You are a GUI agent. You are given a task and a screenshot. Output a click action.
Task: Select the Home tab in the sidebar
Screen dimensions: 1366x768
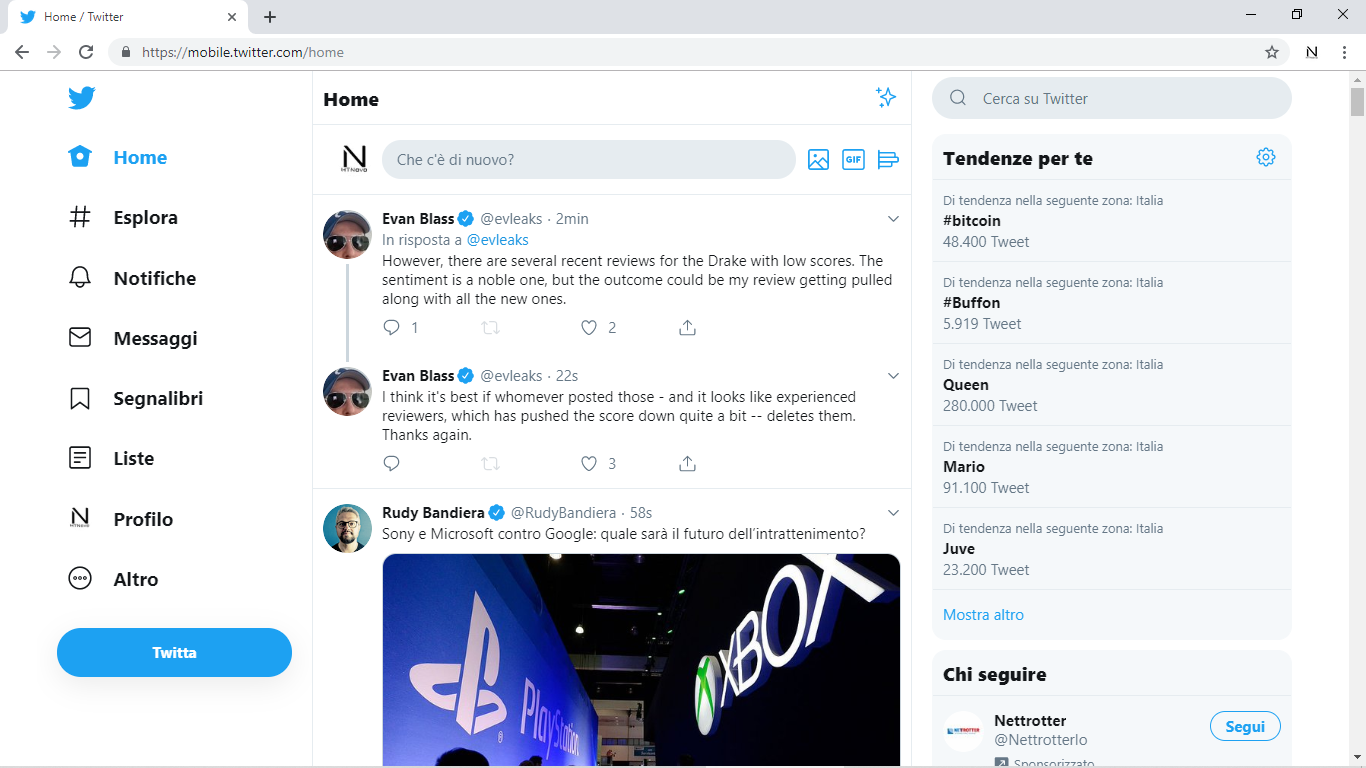point(140,157)
